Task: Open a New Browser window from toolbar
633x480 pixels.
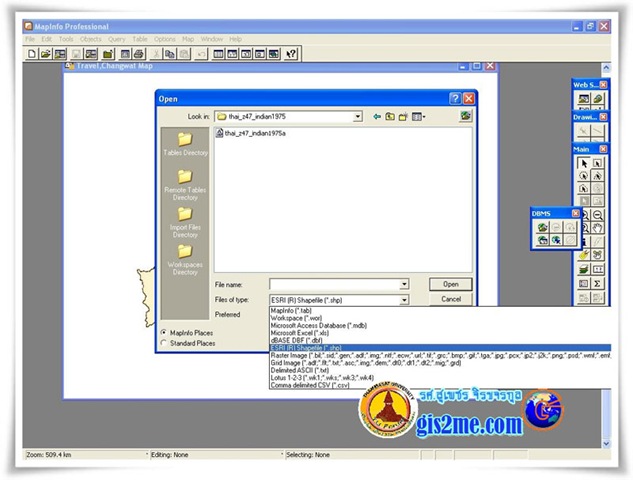Action: [218, 54]
